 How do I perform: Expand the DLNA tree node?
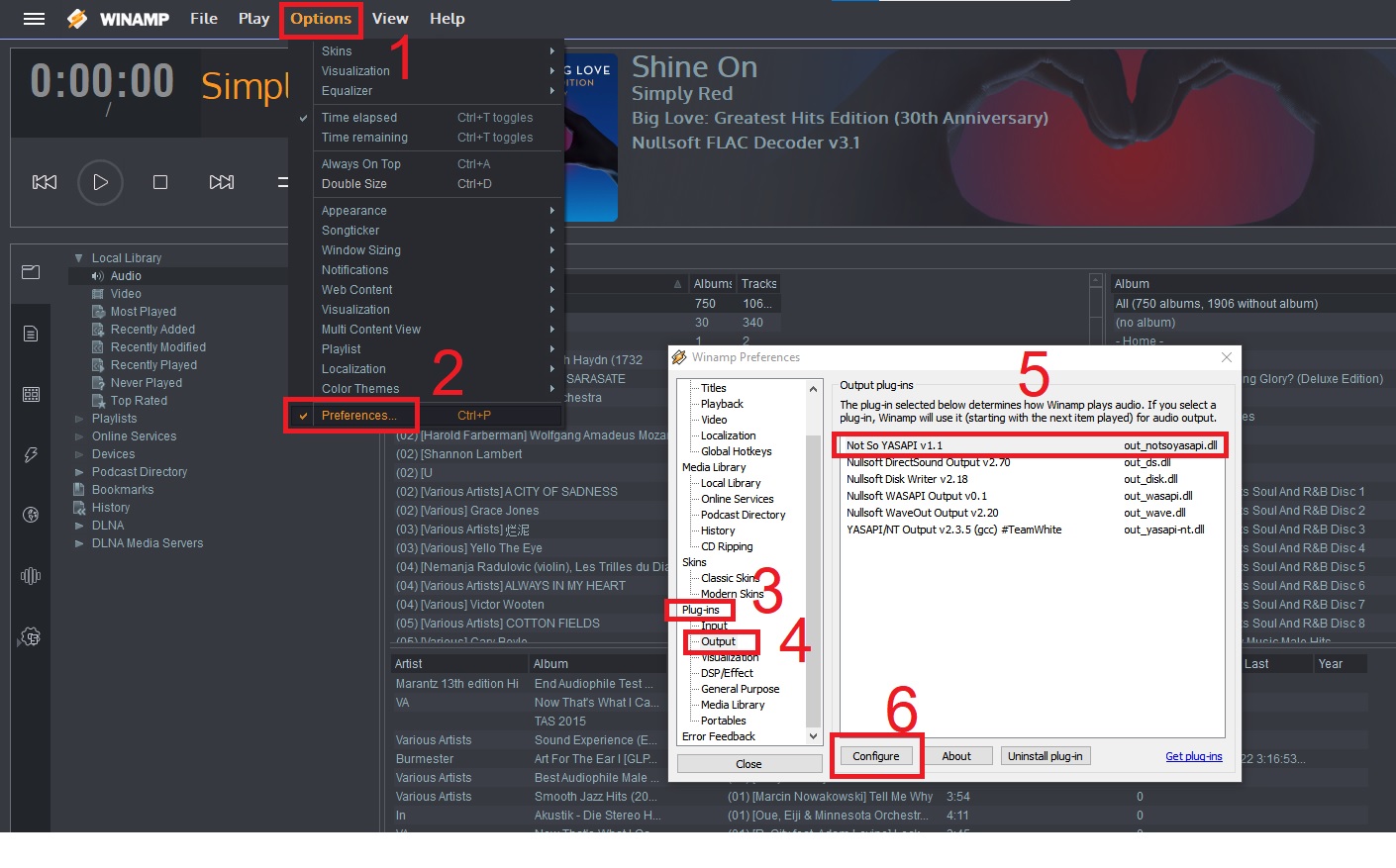pos(79,526)
